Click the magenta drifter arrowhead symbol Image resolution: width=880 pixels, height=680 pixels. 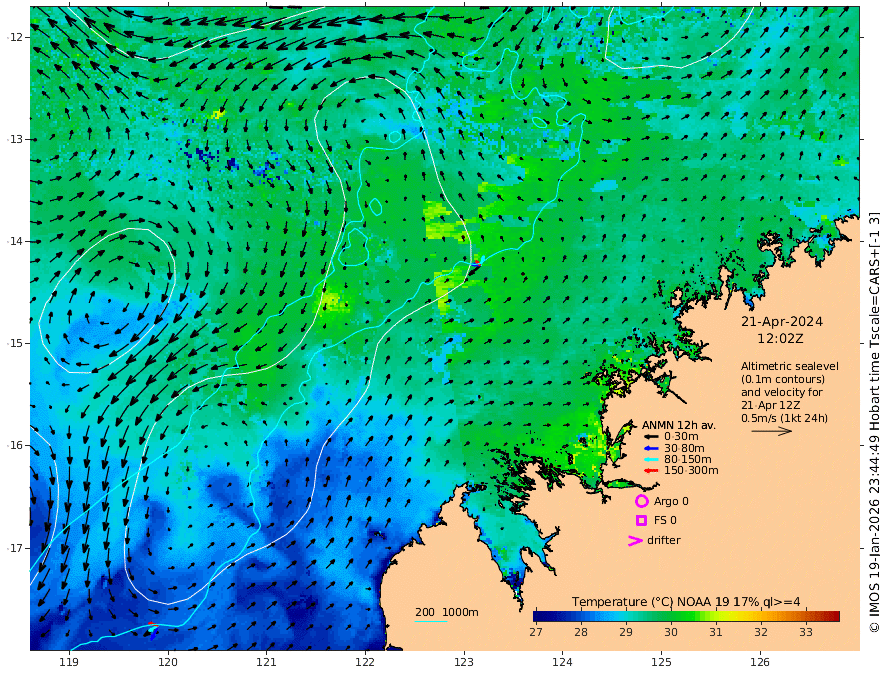coord(635,541)
